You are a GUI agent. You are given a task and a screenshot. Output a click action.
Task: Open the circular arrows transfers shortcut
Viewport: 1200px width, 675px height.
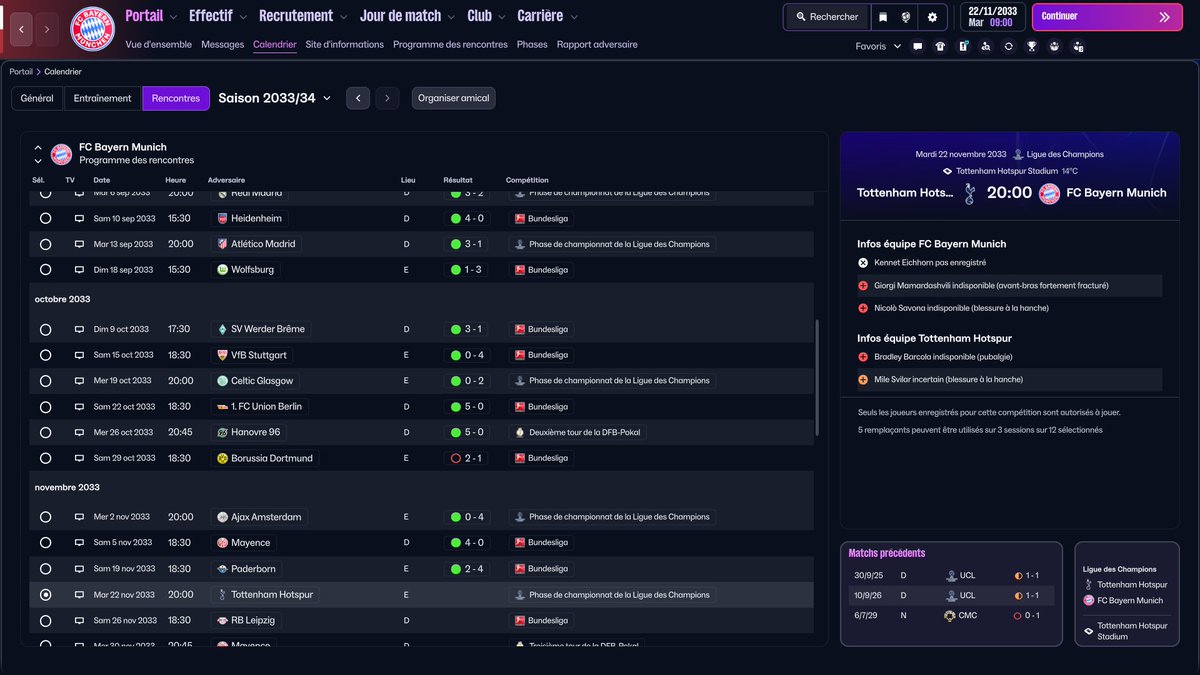(x=1009, y=46)
